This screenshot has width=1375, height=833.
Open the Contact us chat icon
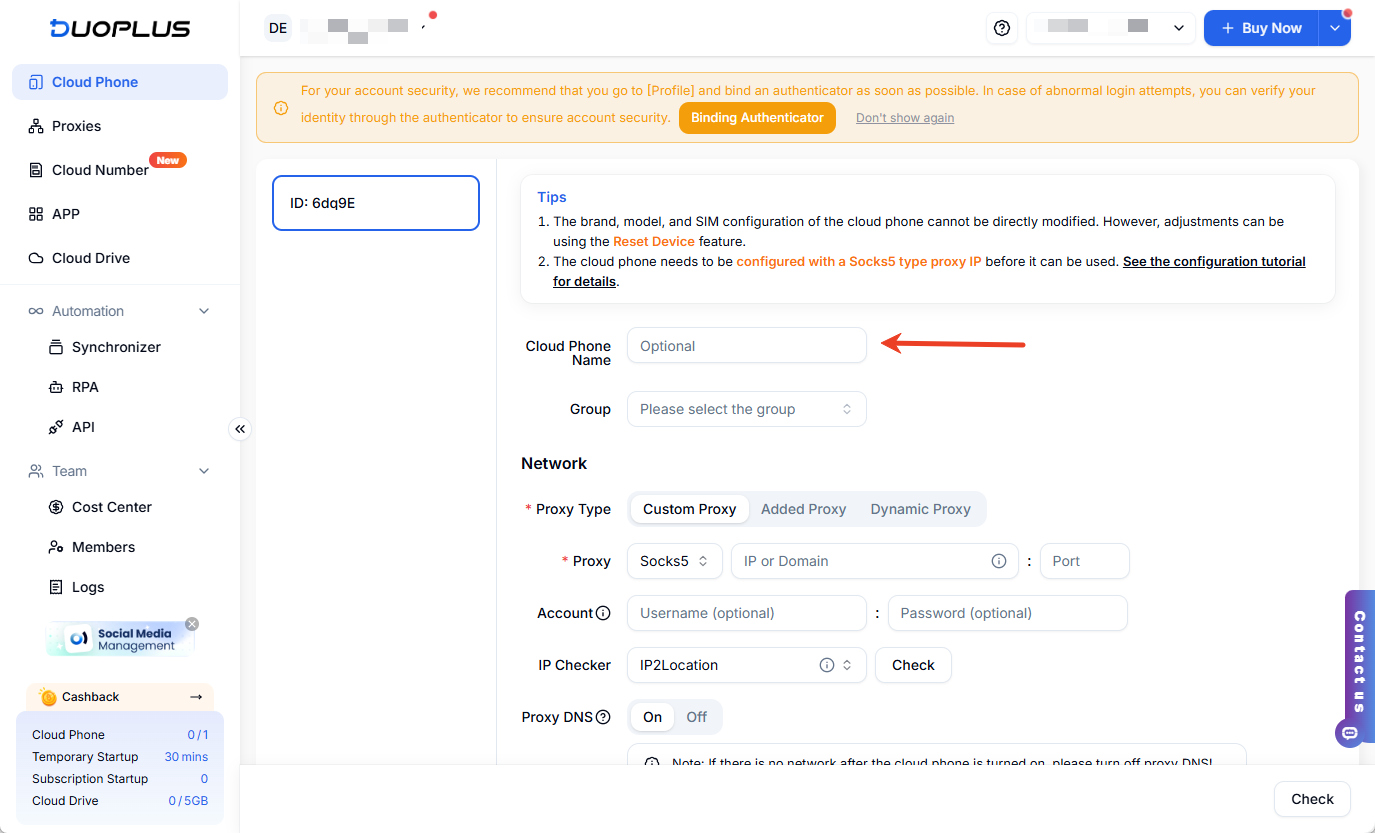pyautogui.click(x=1350, y=733)
